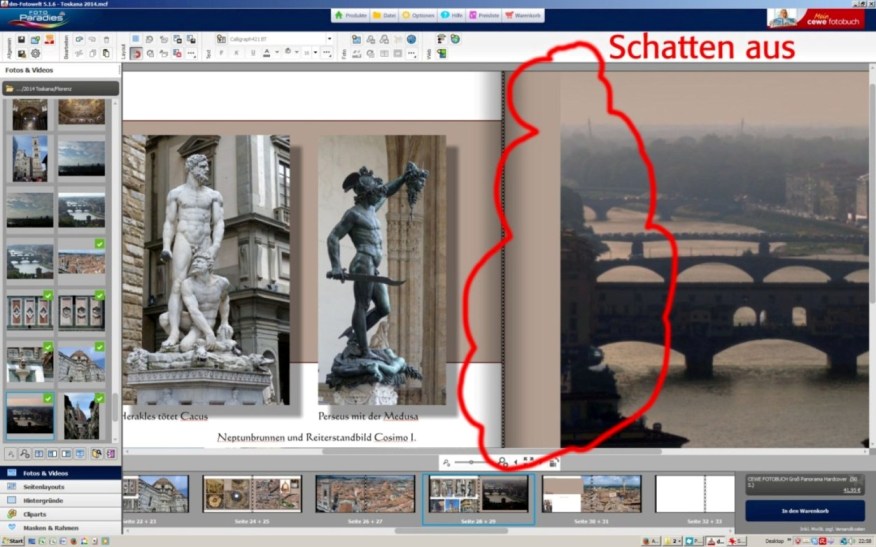Viewport: 876px width, 547px height.
Task: Click the green video icon in the Video toolbar
Action: click(442, 54)
